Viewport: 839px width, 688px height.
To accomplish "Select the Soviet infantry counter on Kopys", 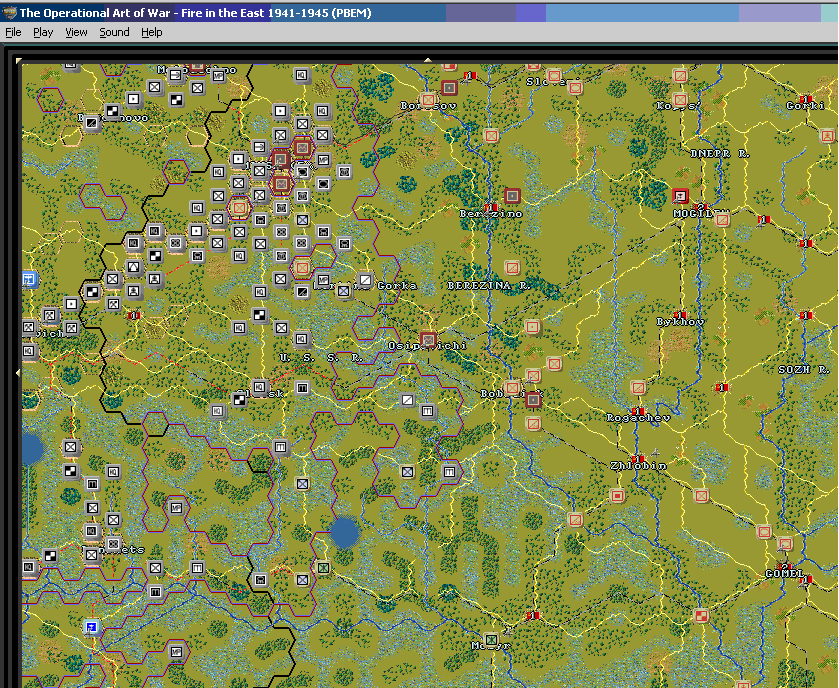I will 680,100.
